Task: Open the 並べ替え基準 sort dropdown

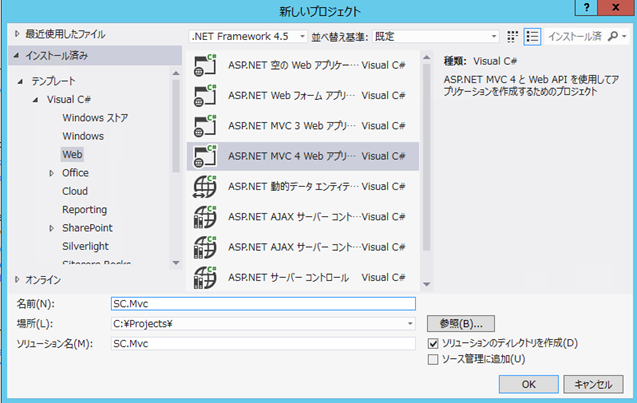Action: 436,36
